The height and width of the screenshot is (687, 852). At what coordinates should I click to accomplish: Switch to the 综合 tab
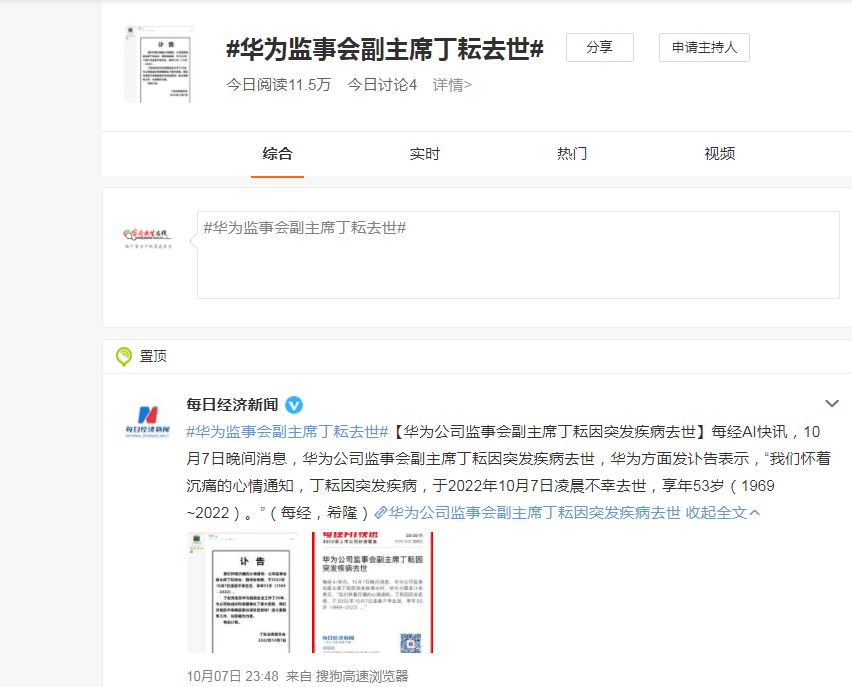[x=277, y=154]
